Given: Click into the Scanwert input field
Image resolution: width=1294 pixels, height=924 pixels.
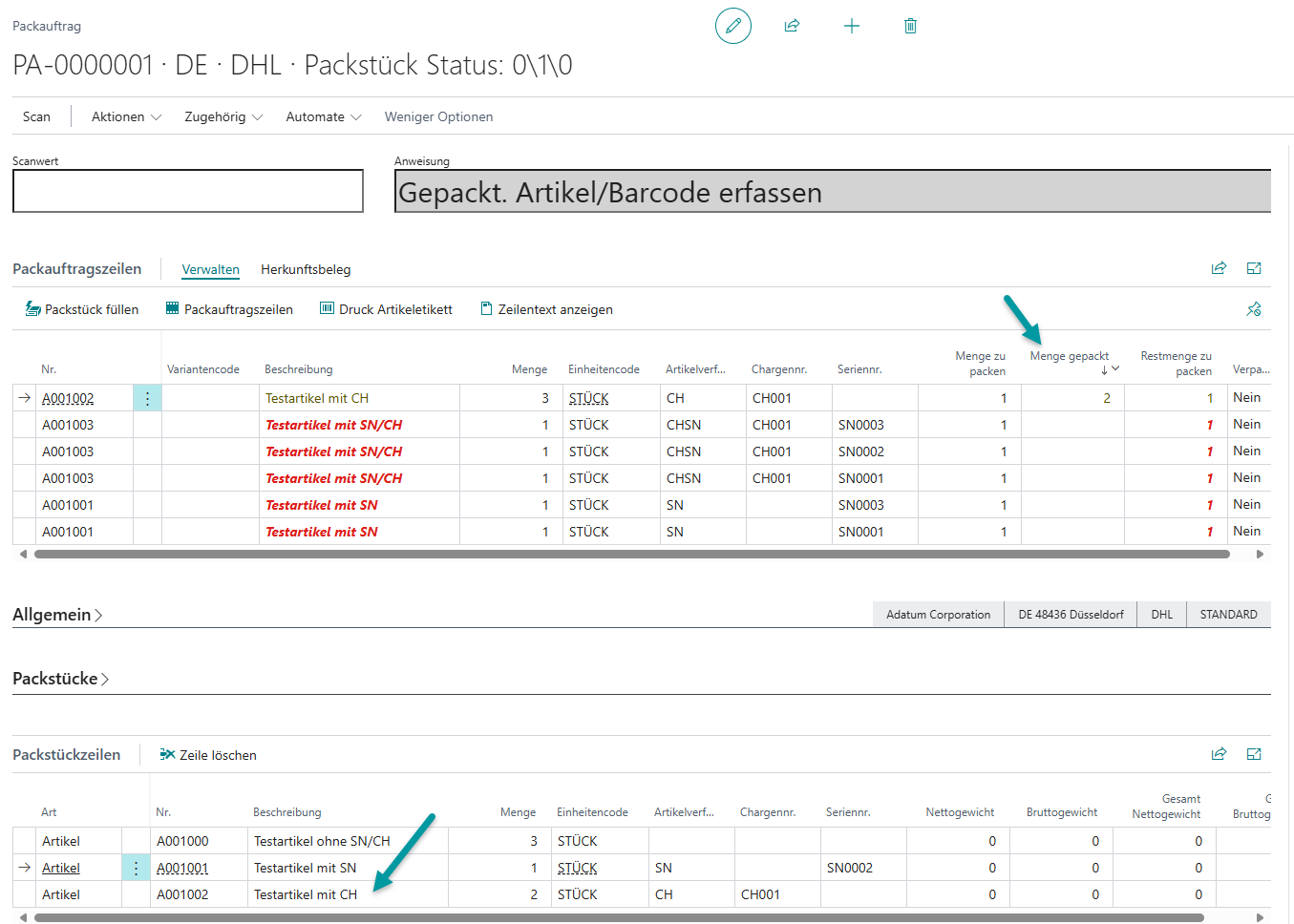Looking at the screenshot, I should click(188, 191).
